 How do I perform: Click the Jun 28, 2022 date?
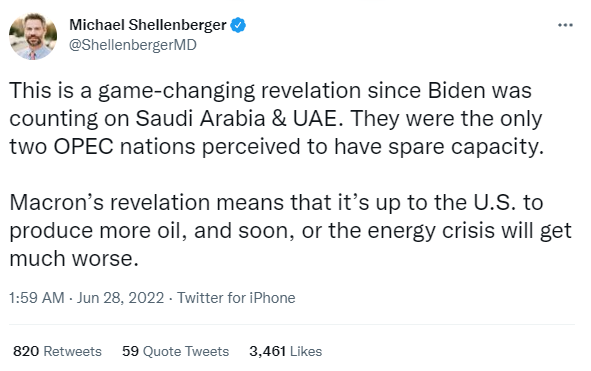pyautogui.click(x=121, y=298)
